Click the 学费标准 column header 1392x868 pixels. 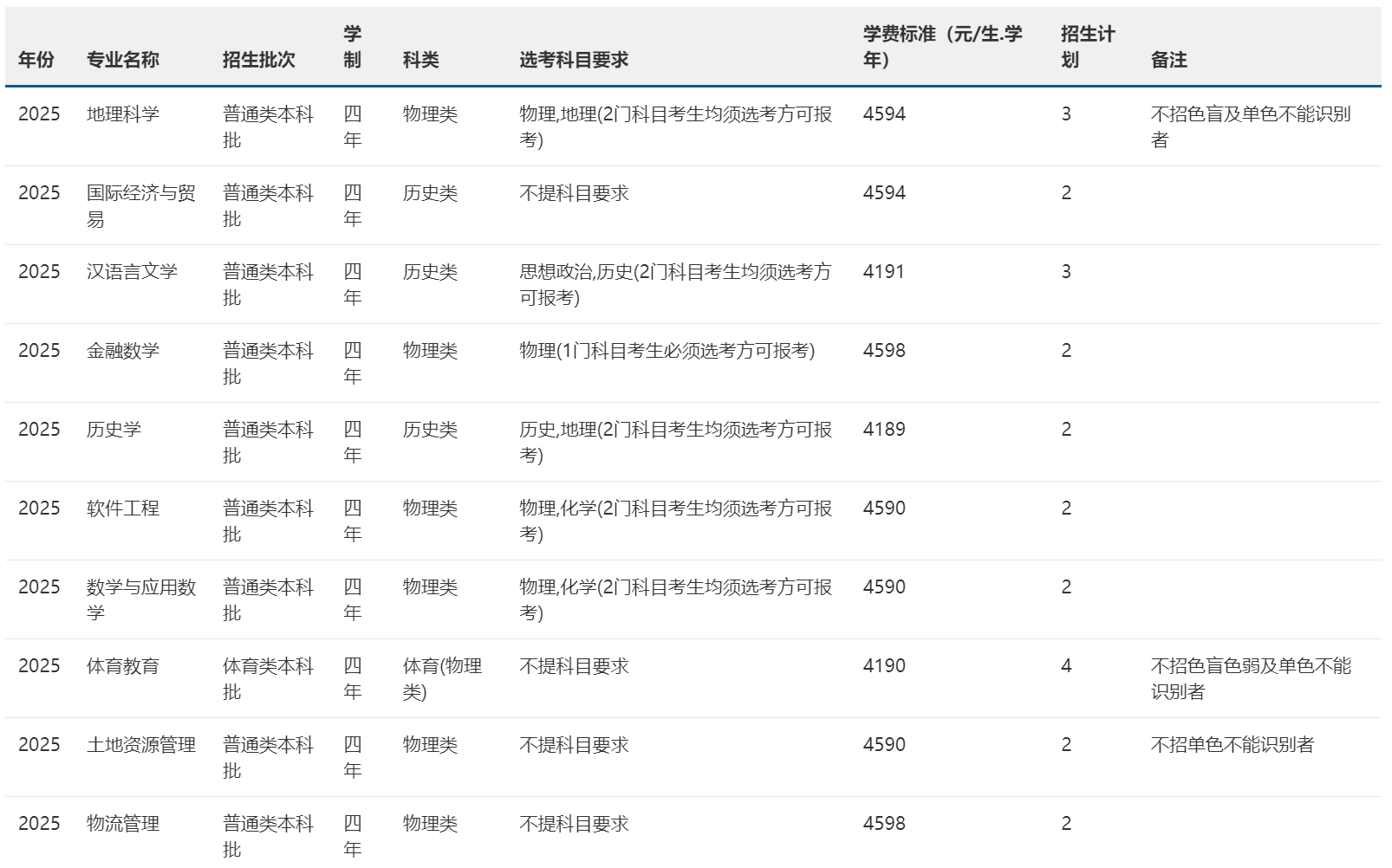pyautogui.click(x=942, y=47)
